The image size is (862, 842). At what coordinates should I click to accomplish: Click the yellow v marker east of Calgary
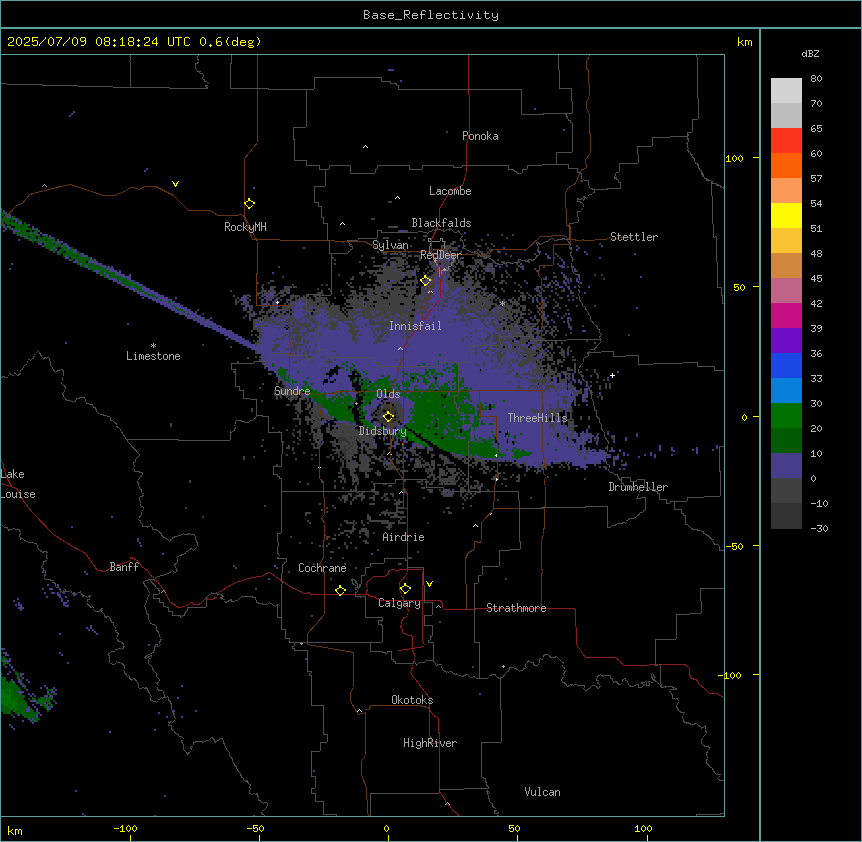click(429, 584)
